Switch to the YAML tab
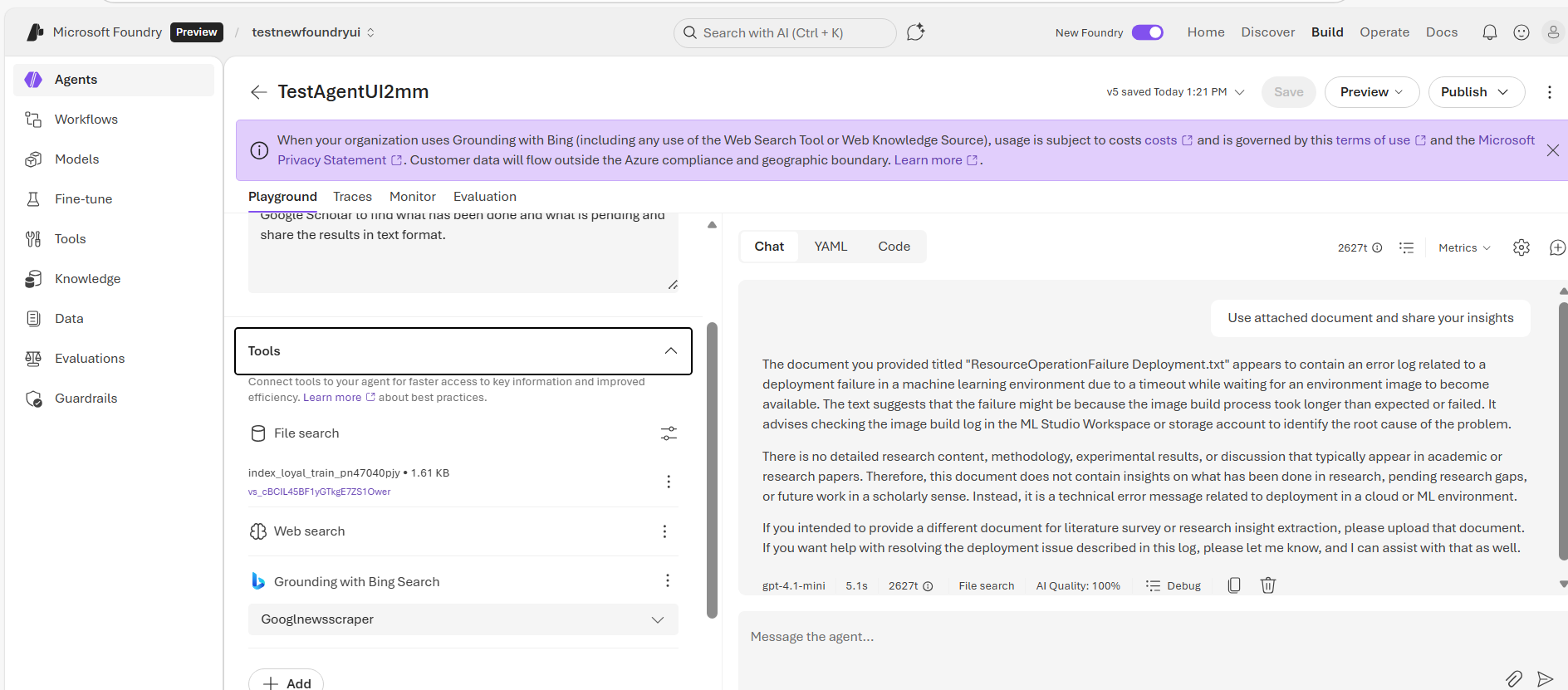Image resolution: width=1568 pixels, height=690 pixels. coord(831,247)
